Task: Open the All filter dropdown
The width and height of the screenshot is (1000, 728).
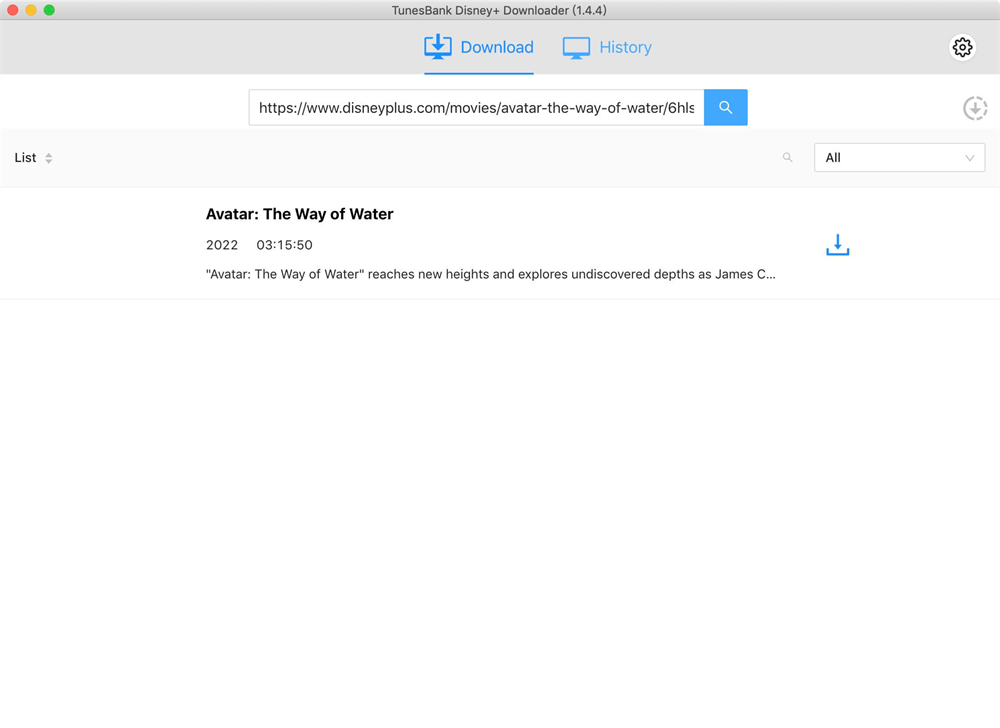Action: (x=899, y=157)
